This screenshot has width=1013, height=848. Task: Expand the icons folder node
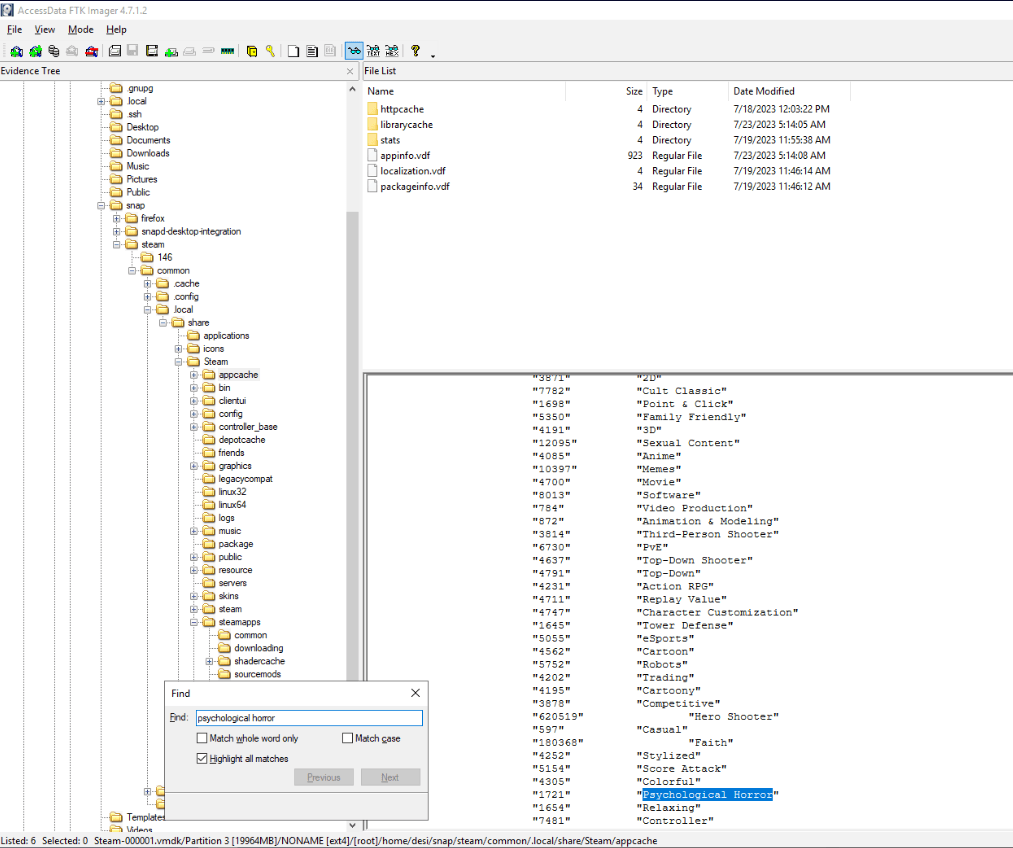click(178, 349)
